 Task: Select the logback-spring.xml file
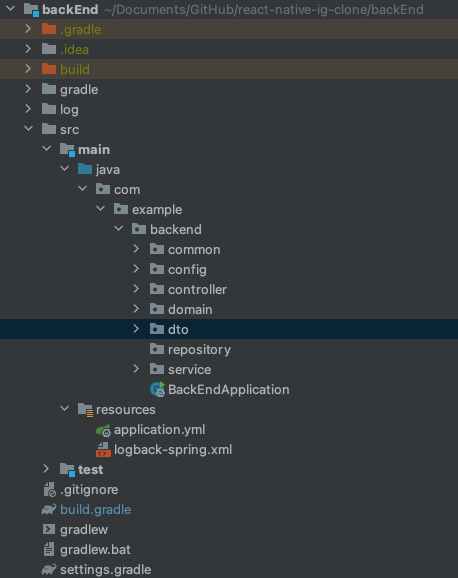click(x=173, y=450)
